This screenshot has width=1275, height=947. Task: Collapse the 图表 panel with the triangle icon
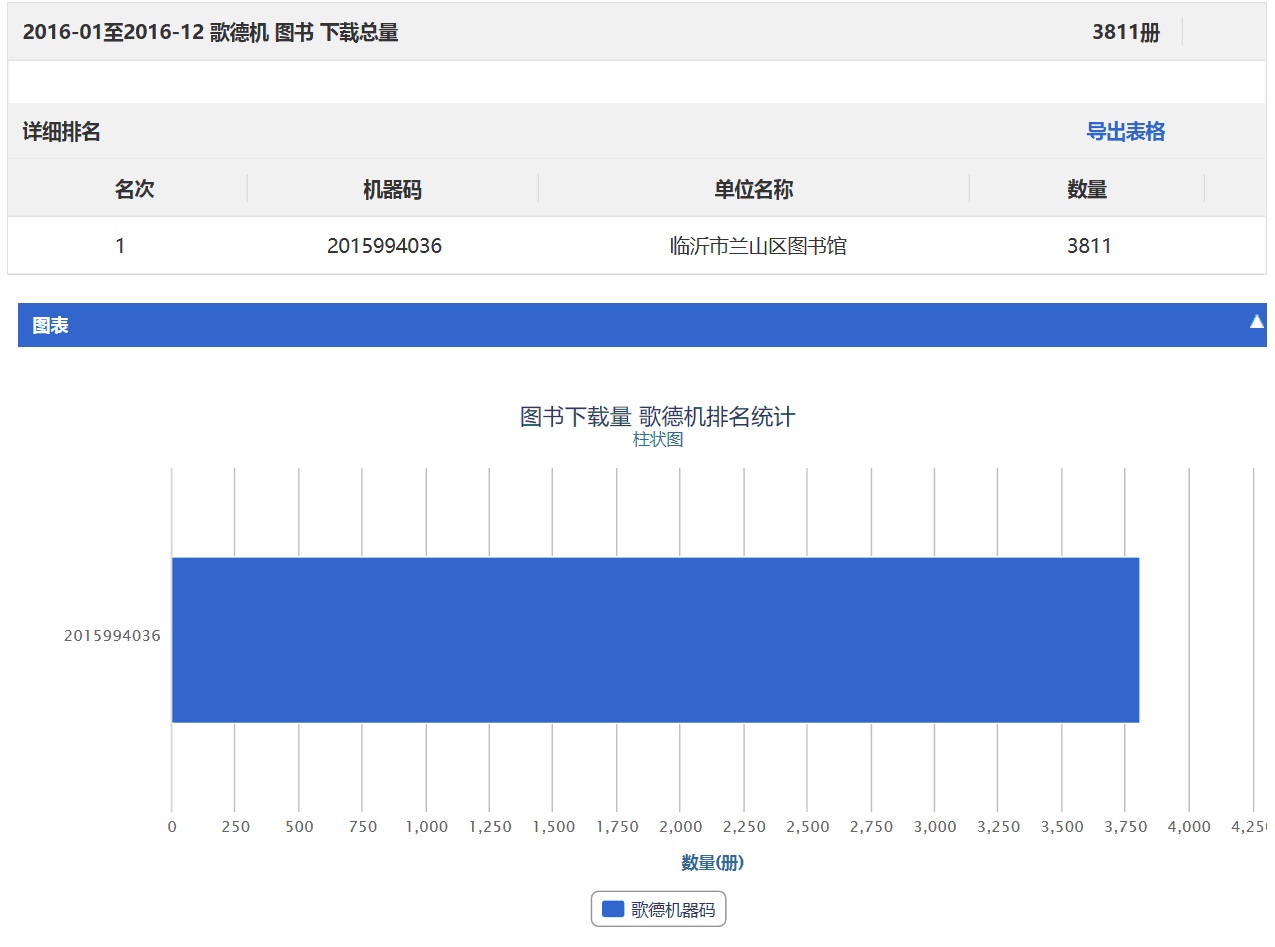pos(1256,322)
